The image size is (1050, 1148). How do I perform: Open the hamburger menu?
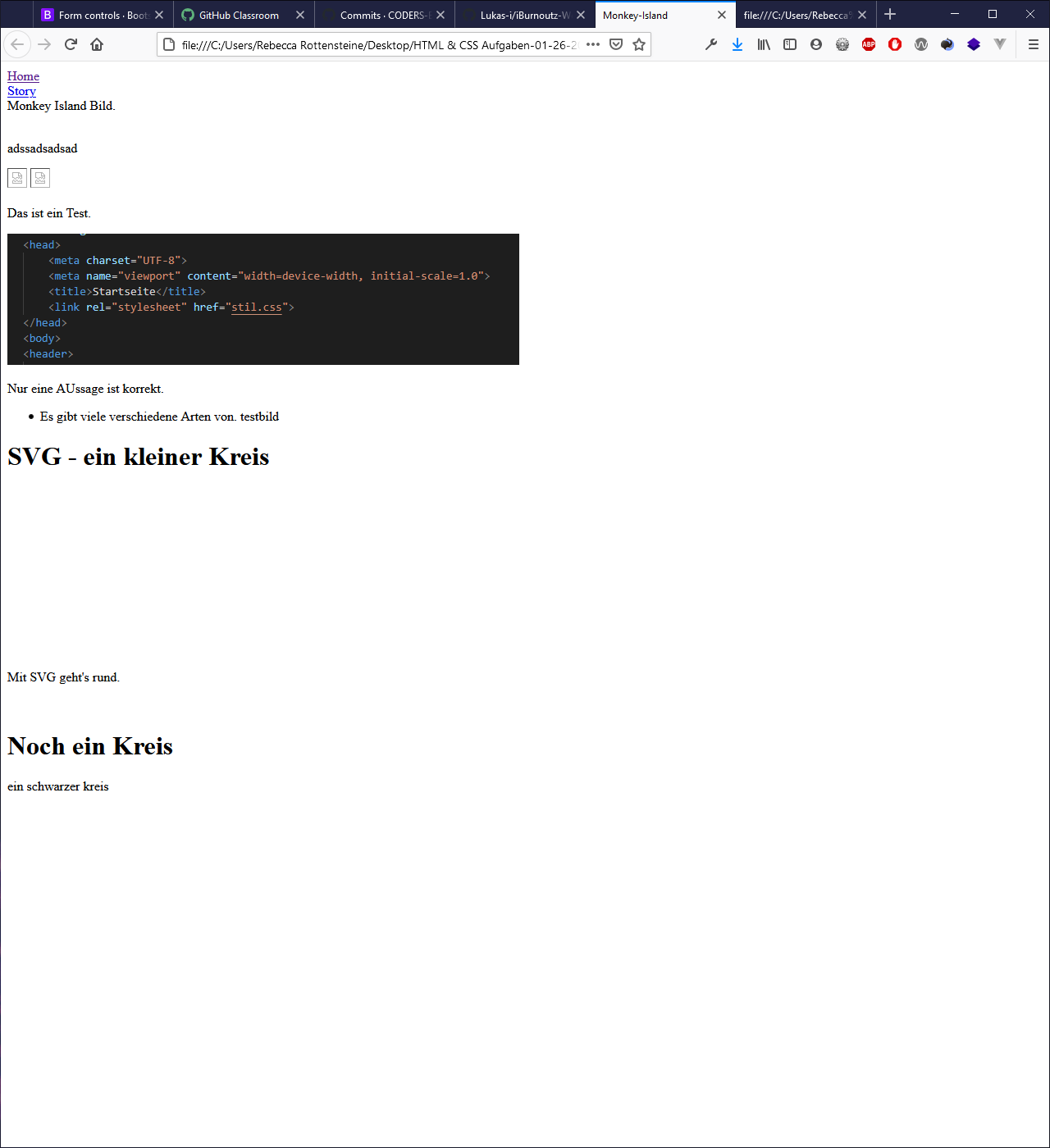point(1033,44)
